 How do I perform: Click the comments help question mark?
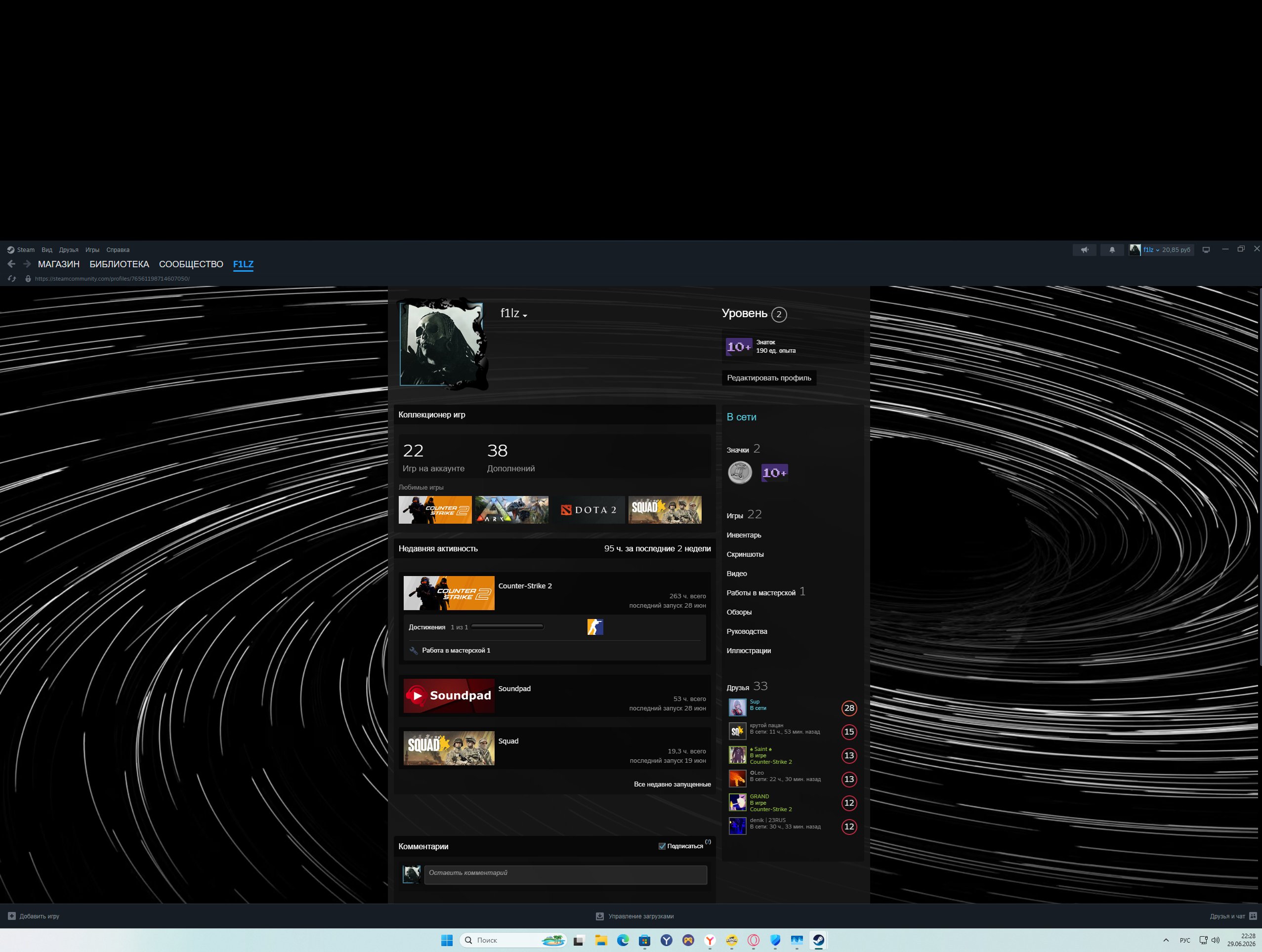coord(708,842)
